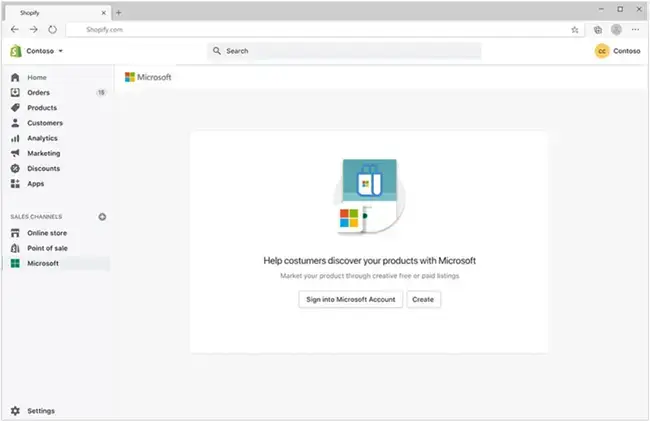Open the Settings gear icon

coord(15,411)
